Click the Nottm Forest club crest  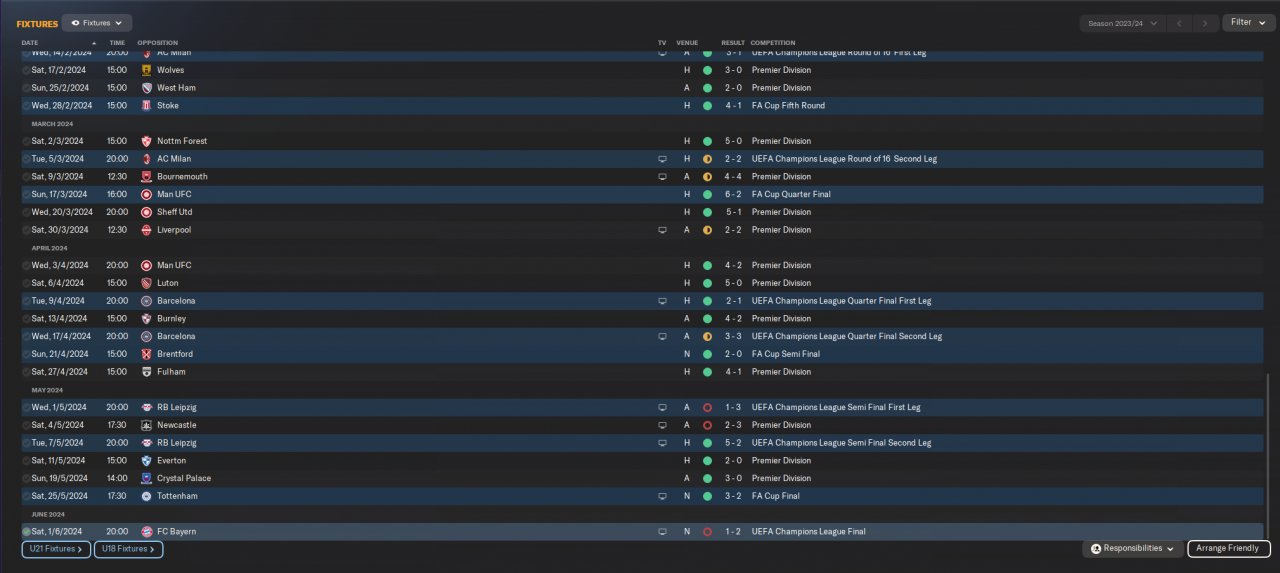pos(147,141)
